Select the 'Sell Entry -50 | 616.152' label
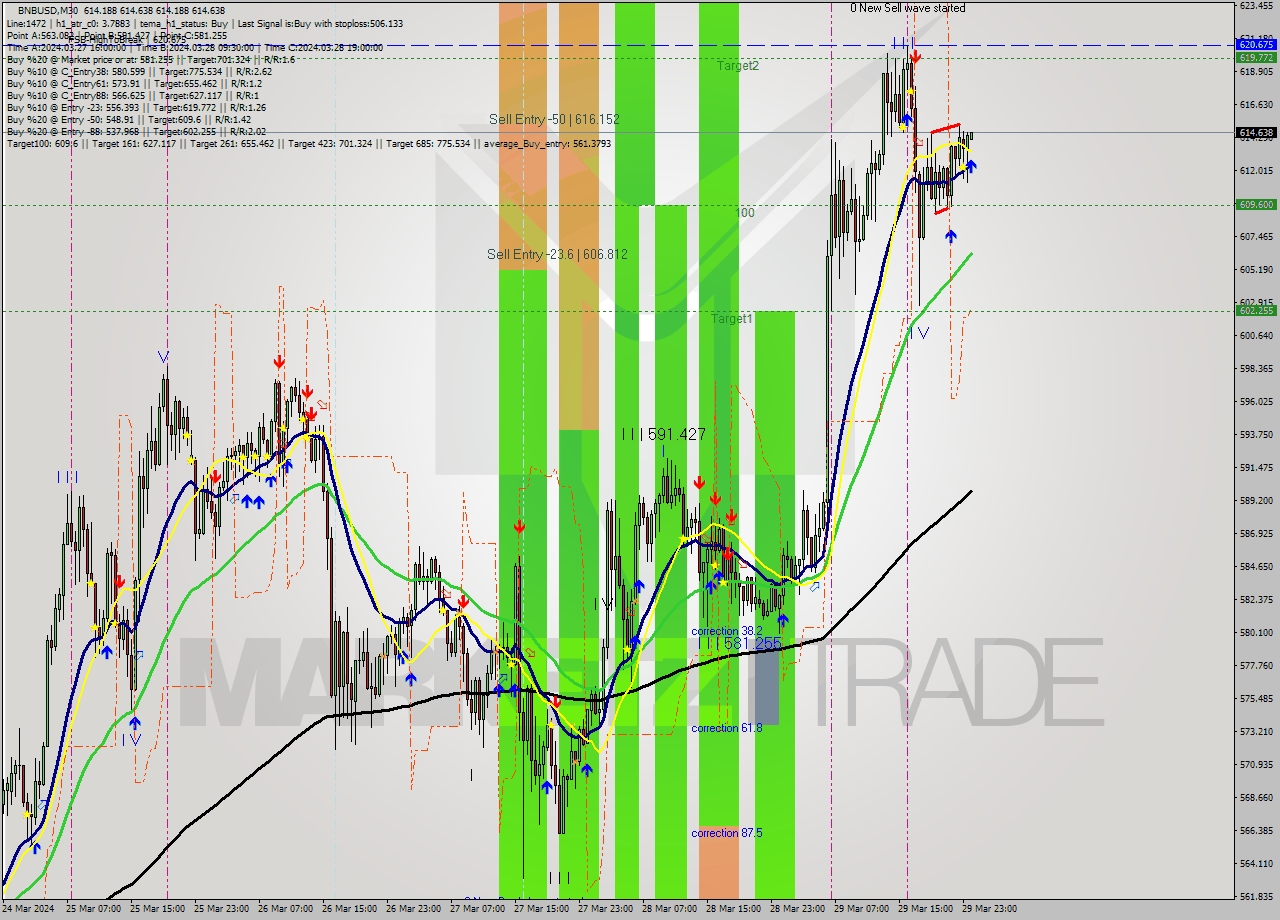 click(554, 119)
